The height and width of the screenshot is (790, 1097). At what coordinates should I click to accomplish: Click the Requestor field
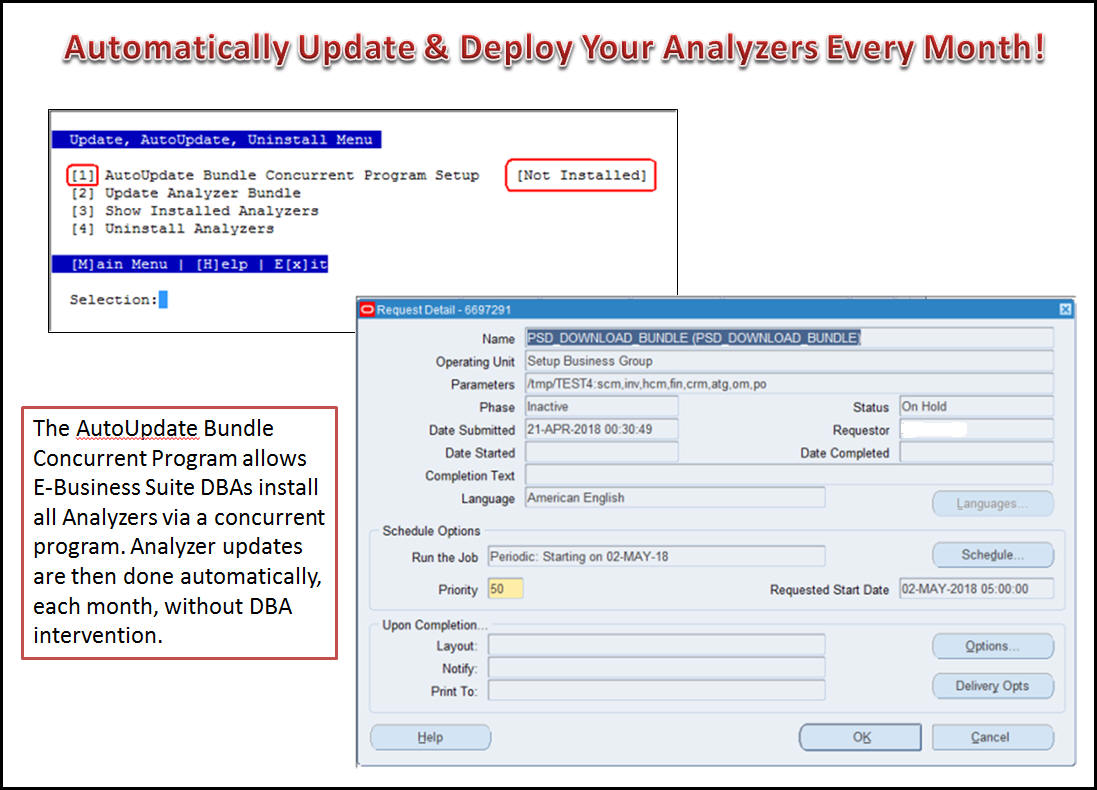976,430
